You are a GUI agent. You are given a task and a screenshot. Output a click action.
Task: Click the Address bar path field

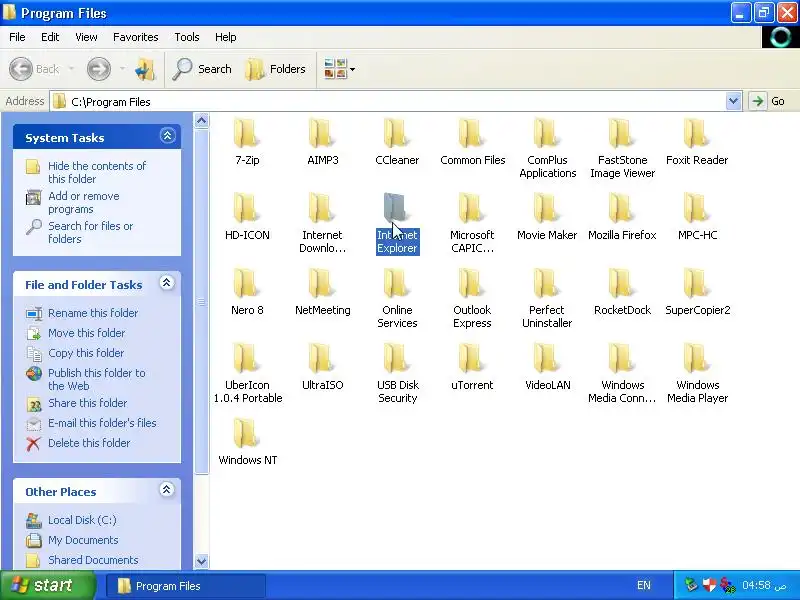point(388,101)
